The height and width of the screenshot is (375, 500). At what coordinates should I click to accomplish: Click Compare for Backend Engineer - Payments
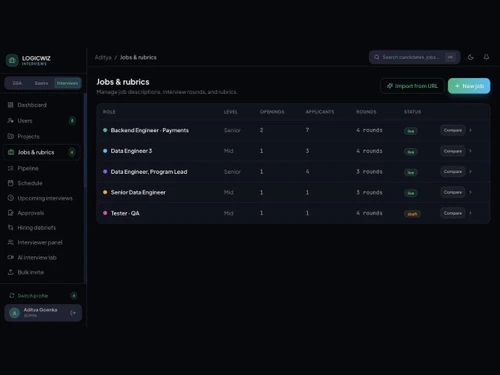(x=453, y=130)
